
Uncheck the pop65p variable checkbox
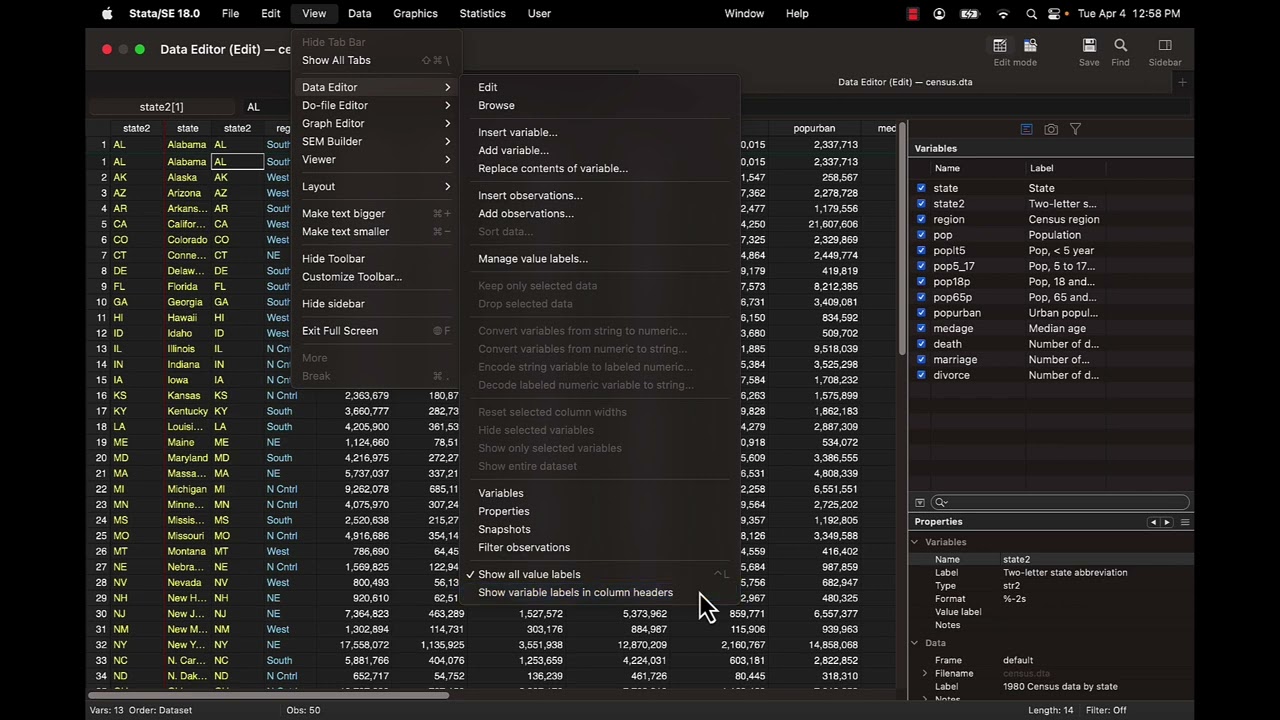tap(921, 297)
